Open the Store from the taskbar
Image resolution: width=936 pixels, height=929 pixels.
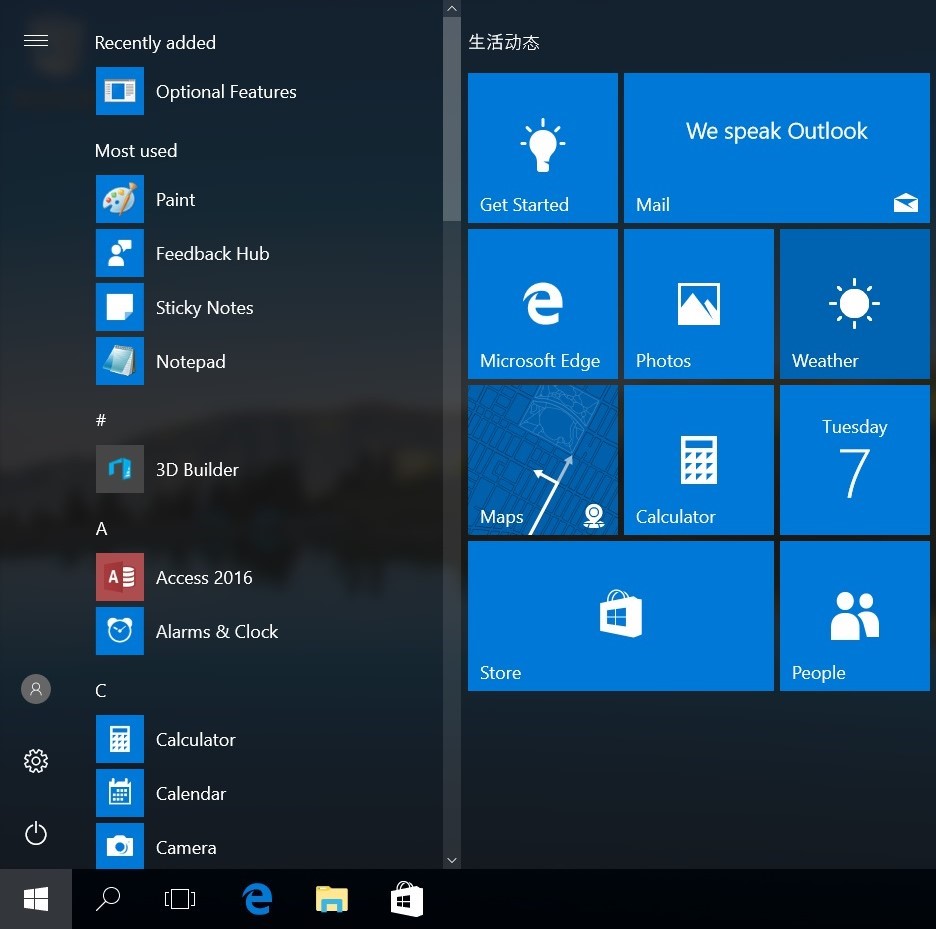tap(407, 899)
